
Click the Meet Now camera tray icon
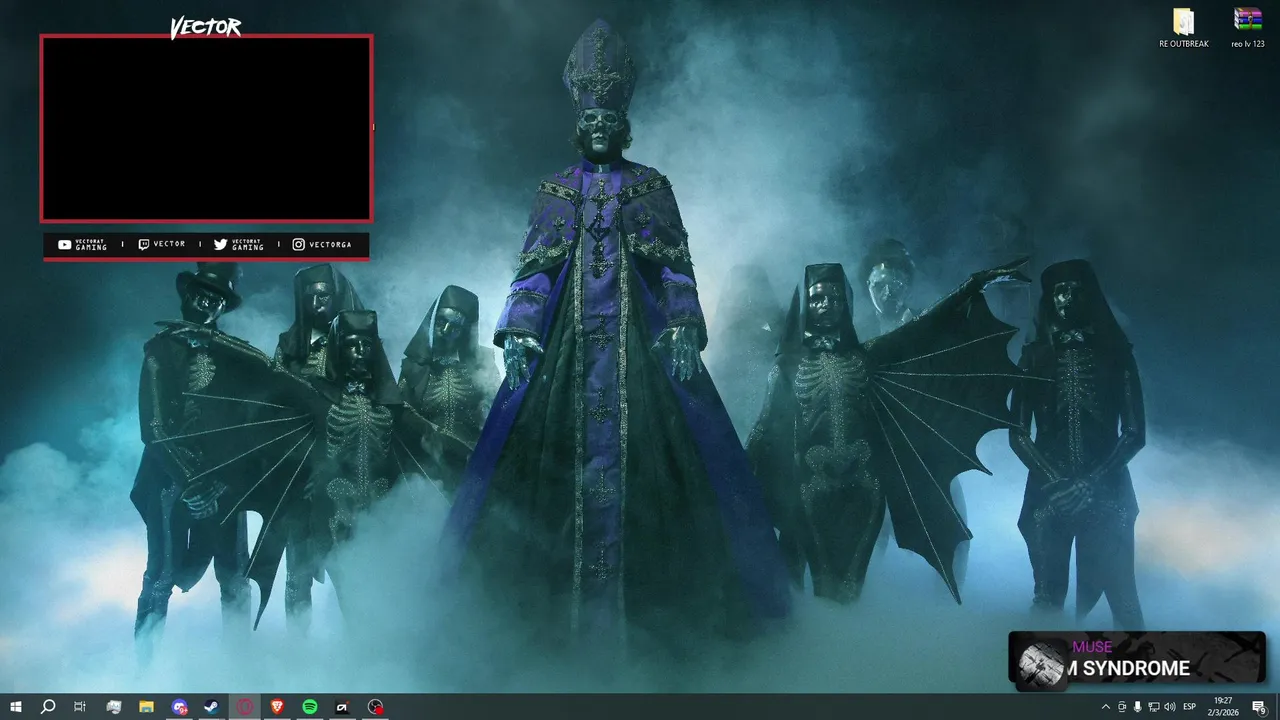1121,707
